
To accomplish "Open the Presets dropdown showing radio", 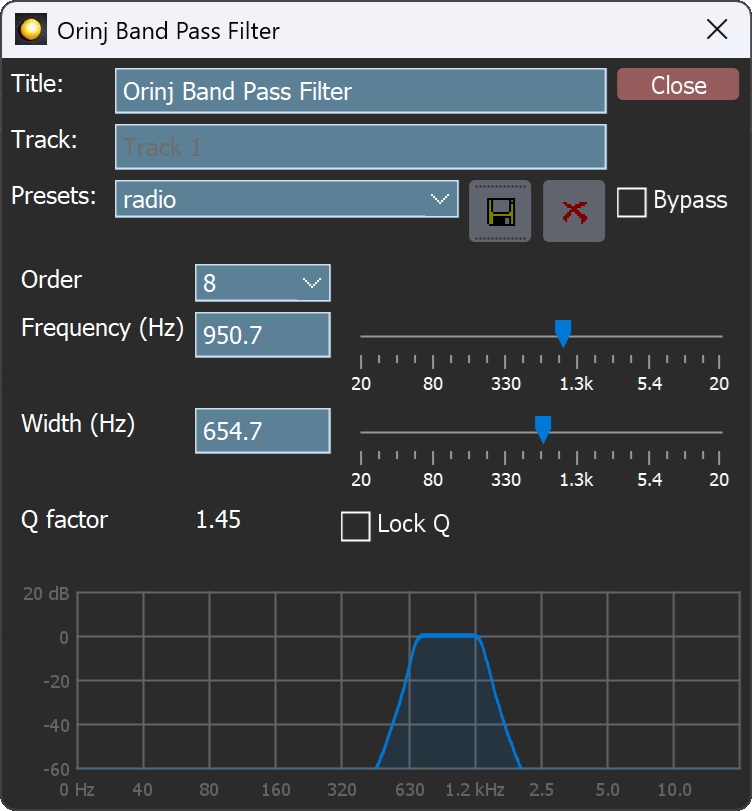I will click(286, 199).
